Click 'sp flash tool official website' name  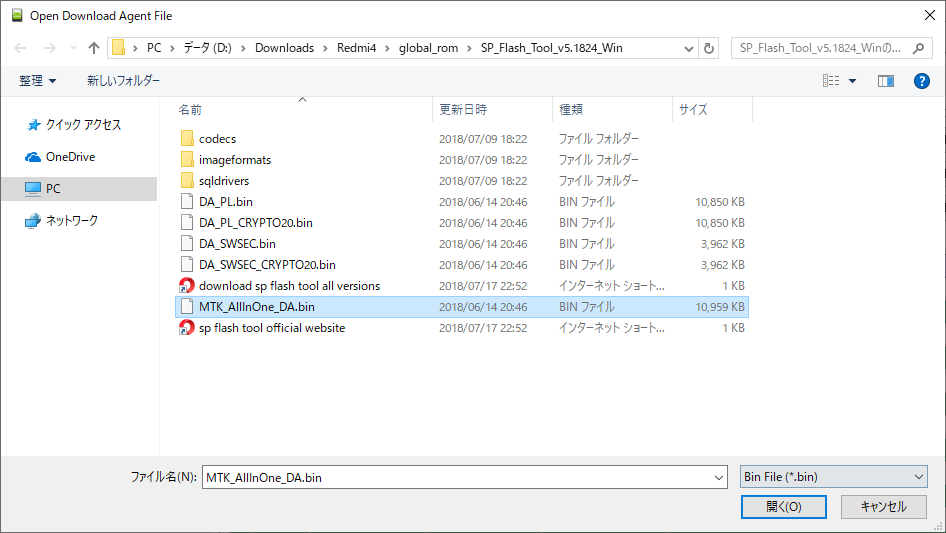272,328
